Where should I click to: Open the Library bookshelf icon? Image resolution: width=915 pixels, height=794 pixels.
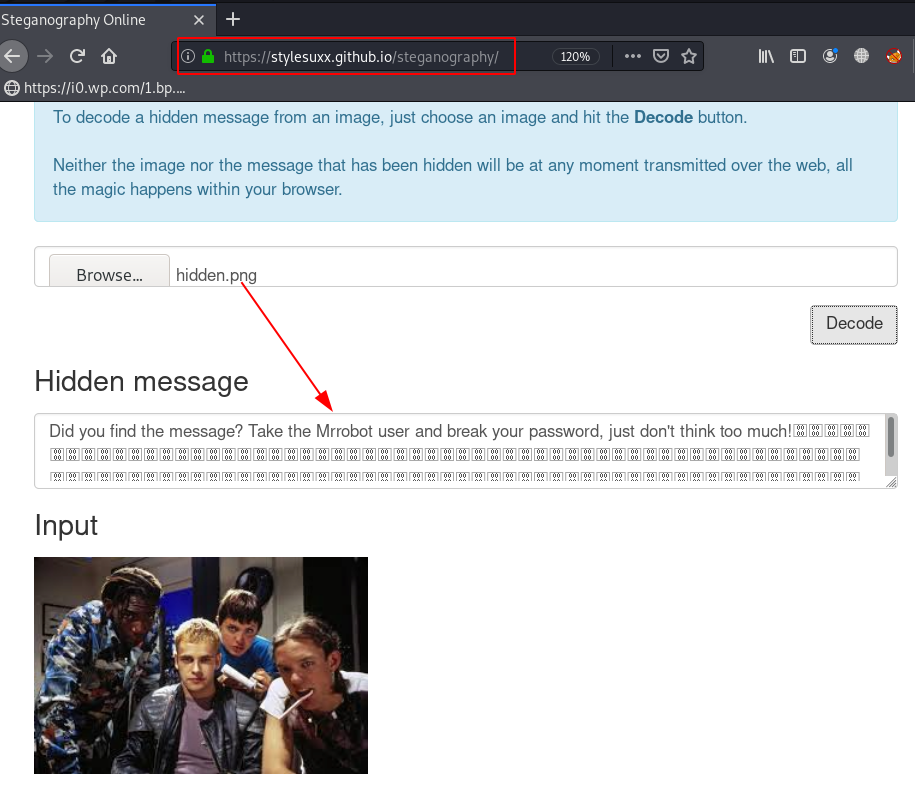click(x=766, y=57)
